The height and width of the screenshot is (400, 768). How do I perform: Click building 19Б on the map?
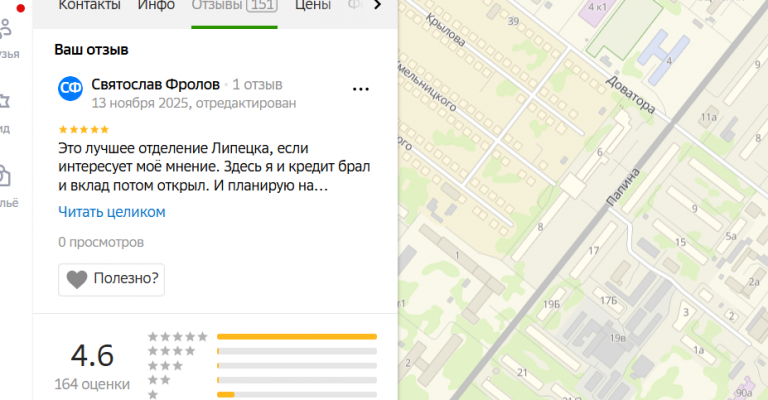pyautogui.click(x=551, y=305)
